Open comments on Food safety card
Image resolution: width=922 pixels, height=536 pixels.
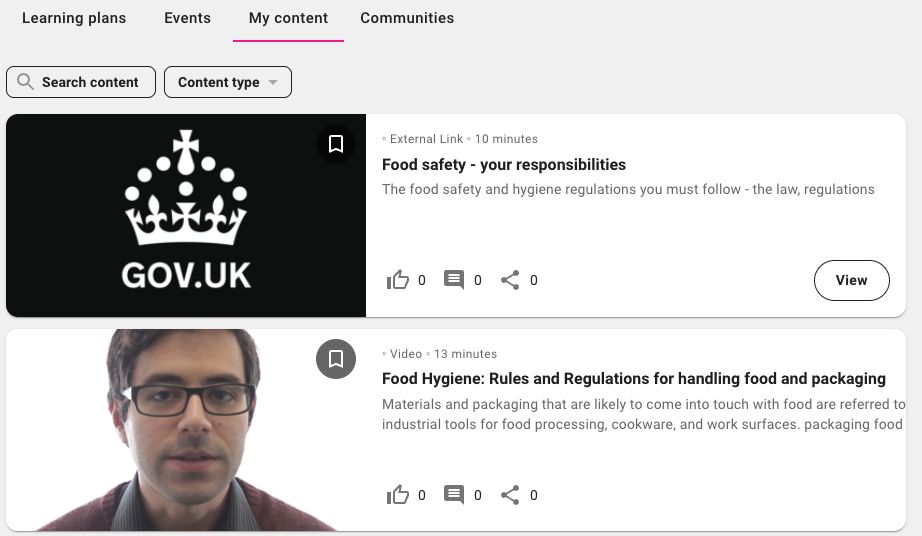click(454, 280)
